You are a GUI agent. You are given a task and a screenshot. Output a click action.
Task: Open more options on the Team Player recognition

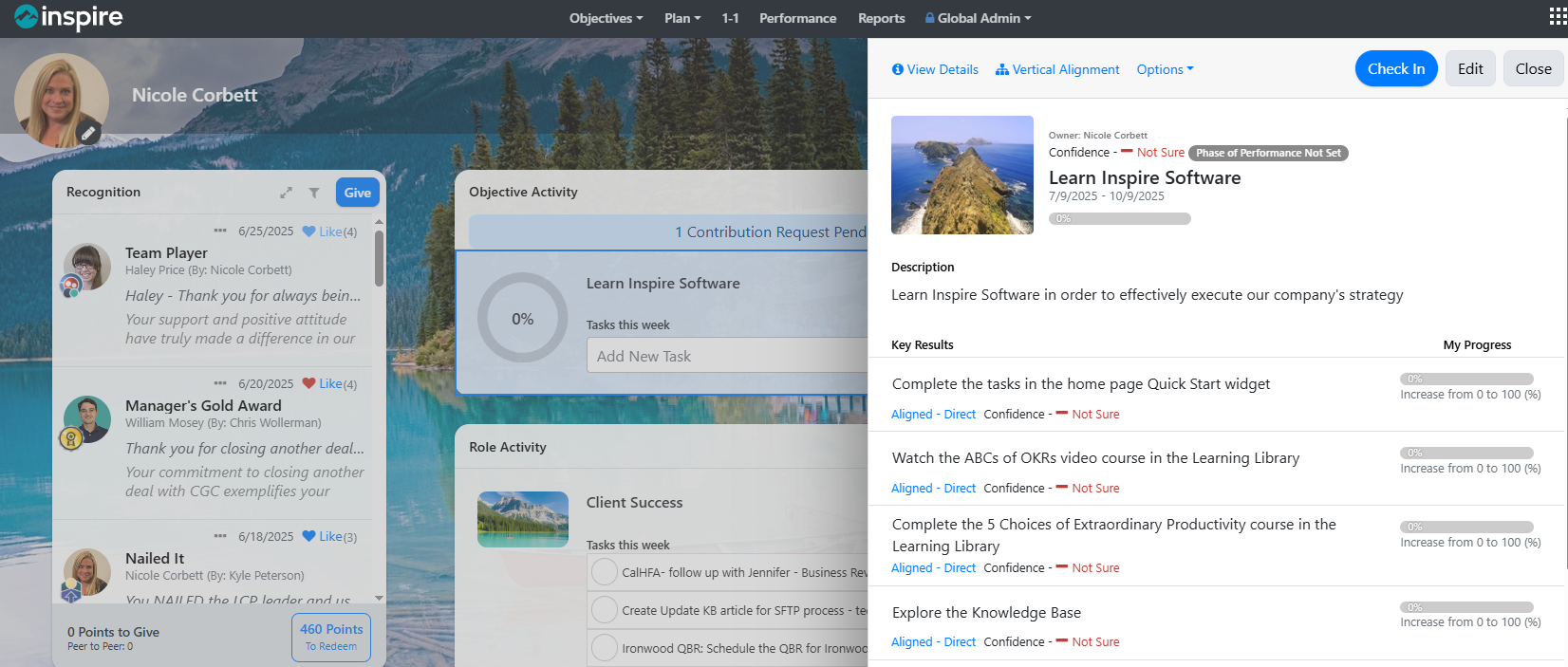tap(220, 231)
